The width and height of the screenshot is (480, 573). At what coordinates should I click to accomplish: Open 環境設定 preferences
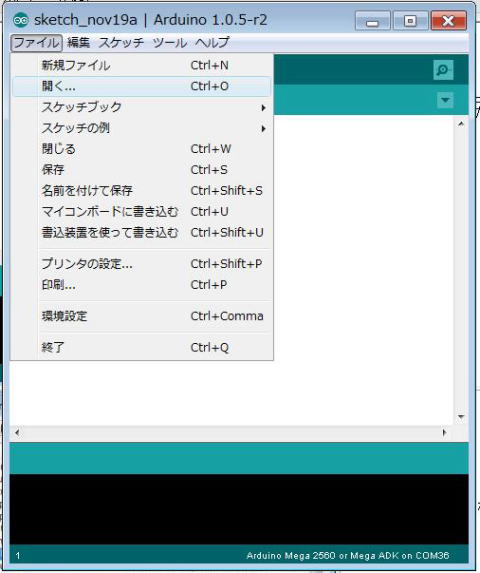point(142,316)
